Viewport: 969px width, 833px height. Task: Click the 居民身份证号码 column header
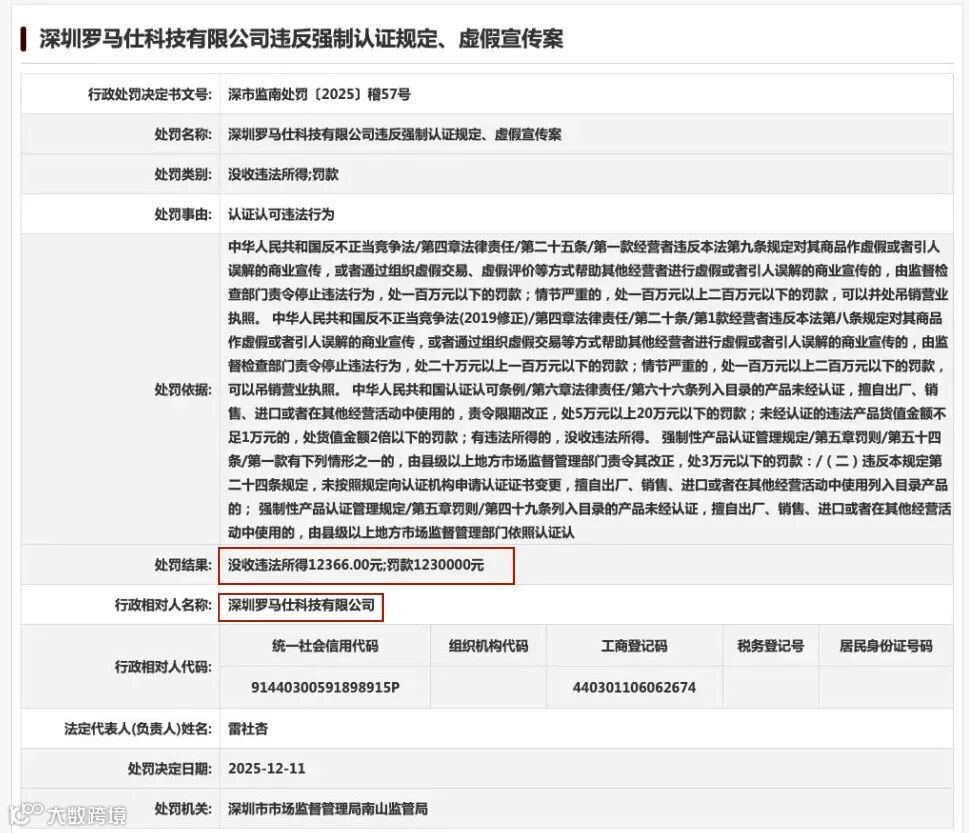click(886, 646)
